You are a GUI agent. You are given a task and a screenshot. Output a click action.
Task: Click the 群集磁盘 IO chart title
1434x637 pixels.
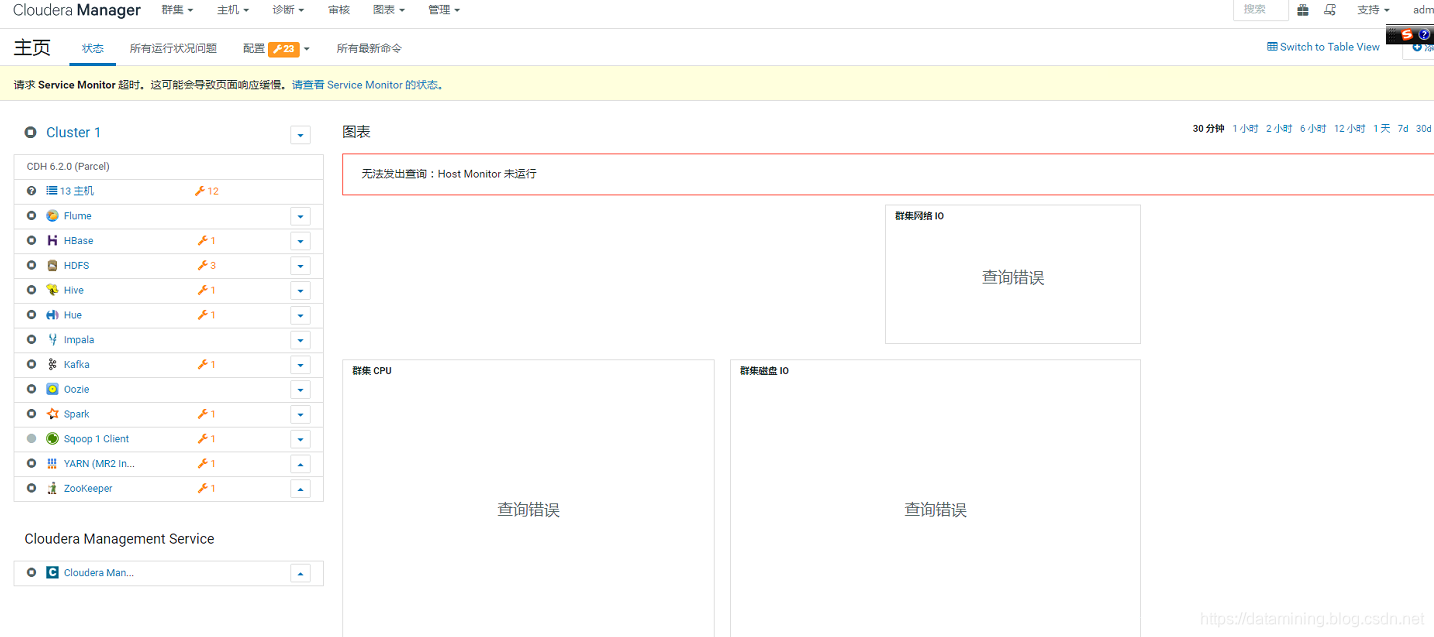click(x=764, y=371)
